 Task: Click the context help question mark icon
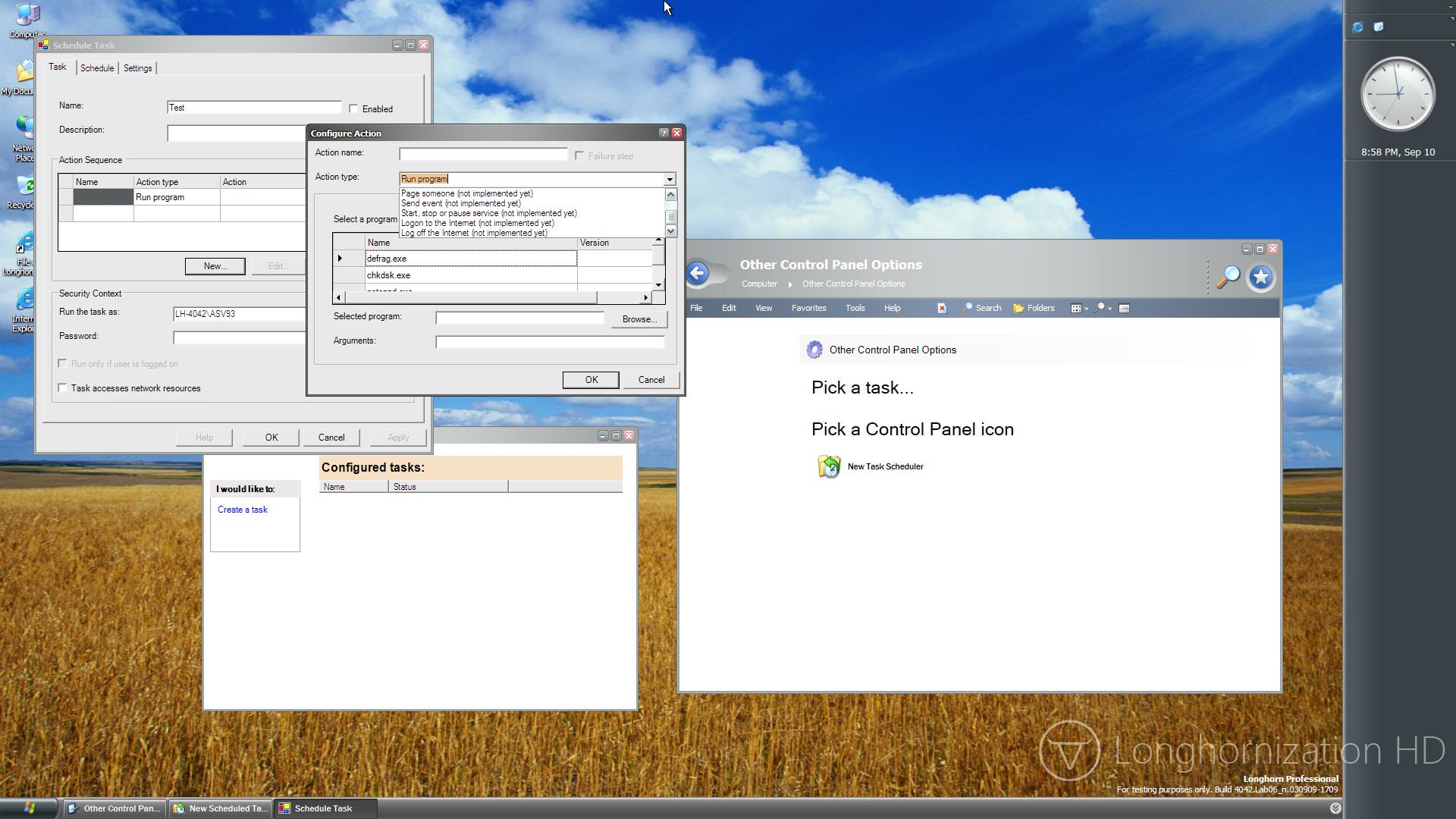coord(664,133)
